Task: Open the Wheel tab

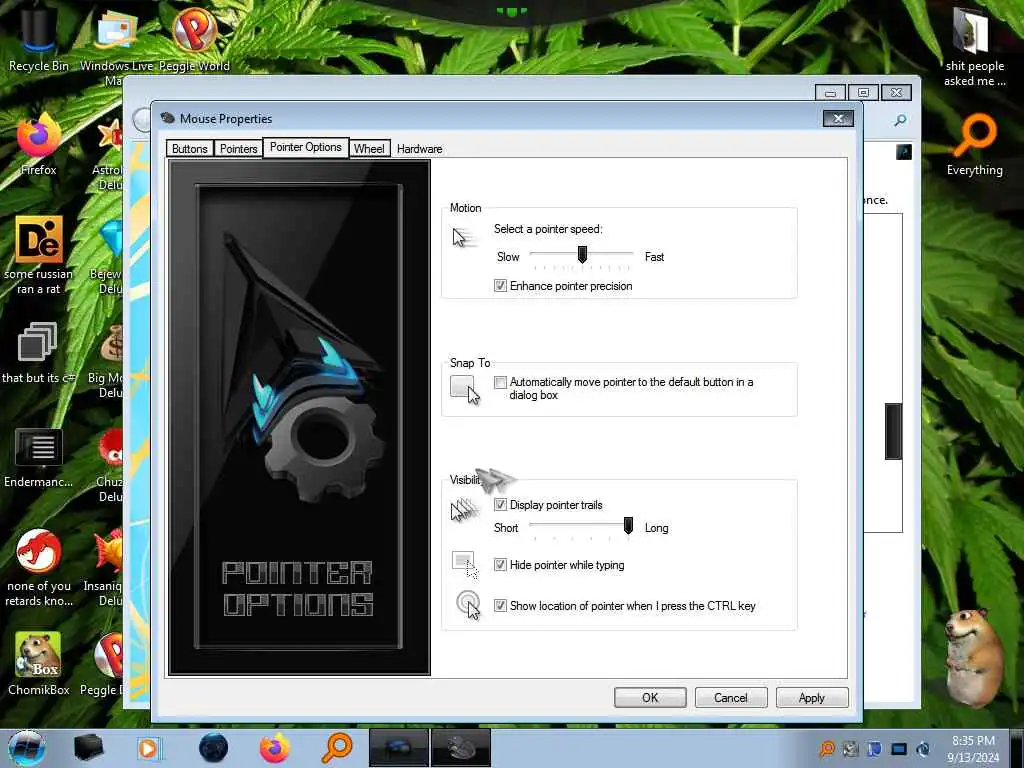Action: (x=369, y=148)
